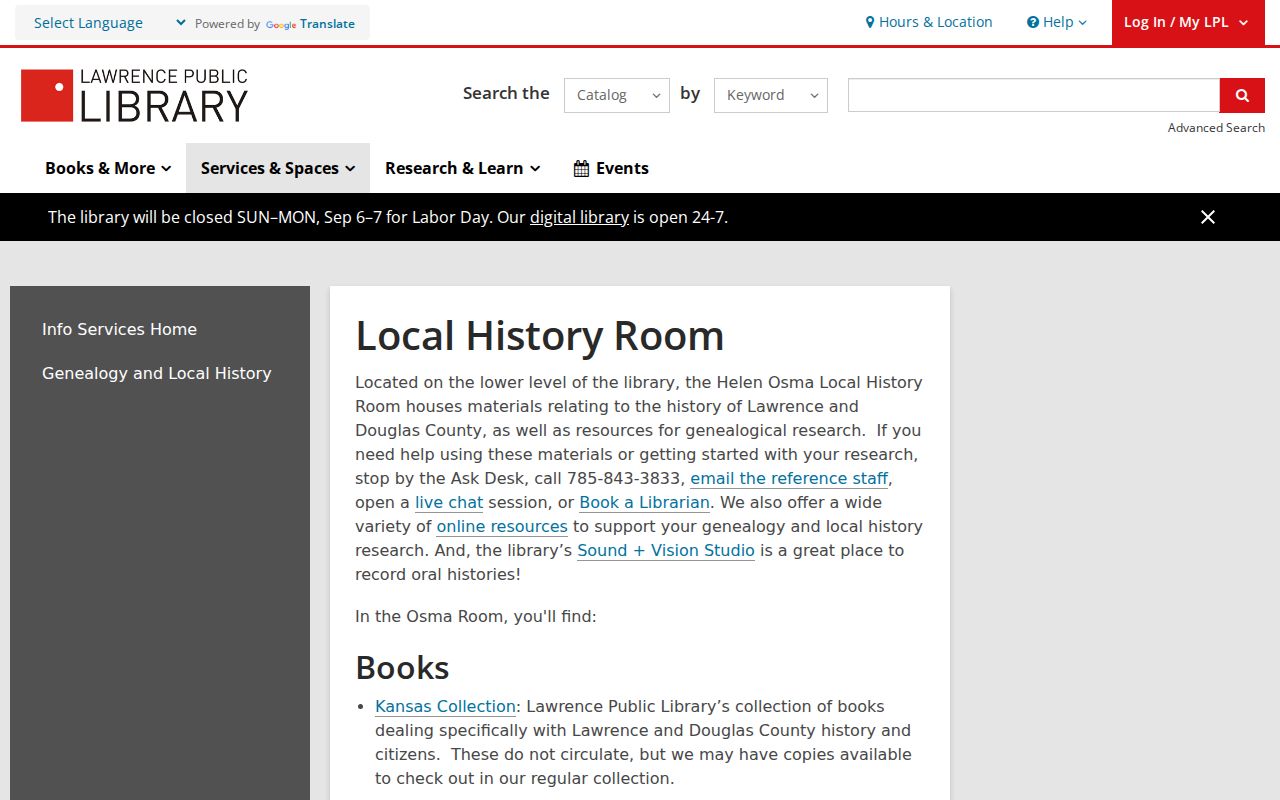Open the Lawrence Public Library logo homepage
This screenshot has height=800, width=1280.
point(134,95)
